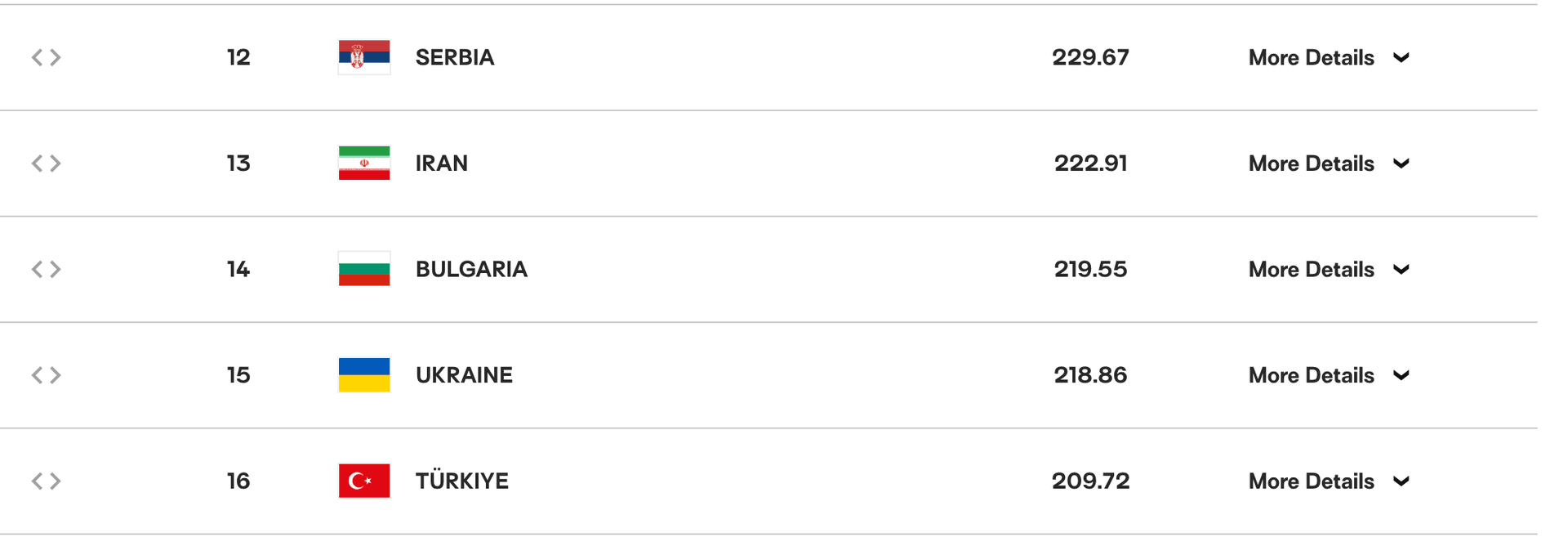The width and height of the screenshot is (1568, 555).
Task: Click the Bulgaria flag icon
Action: [x=364, y=269]
